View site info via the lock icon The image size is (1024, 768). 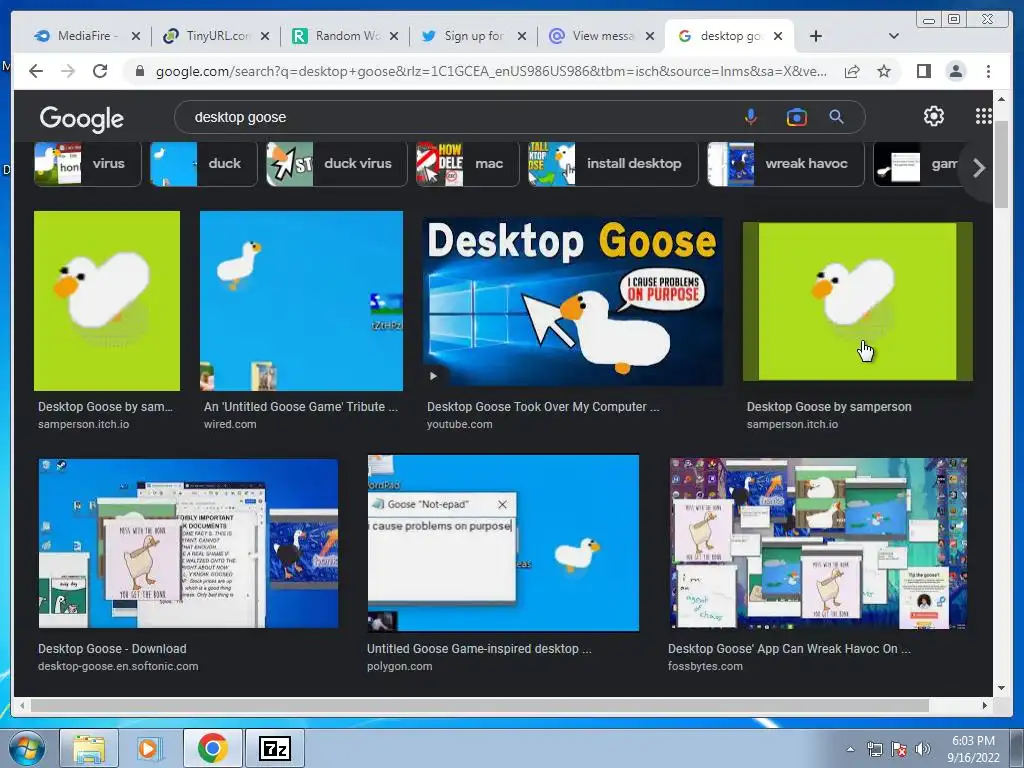[139, 71]
